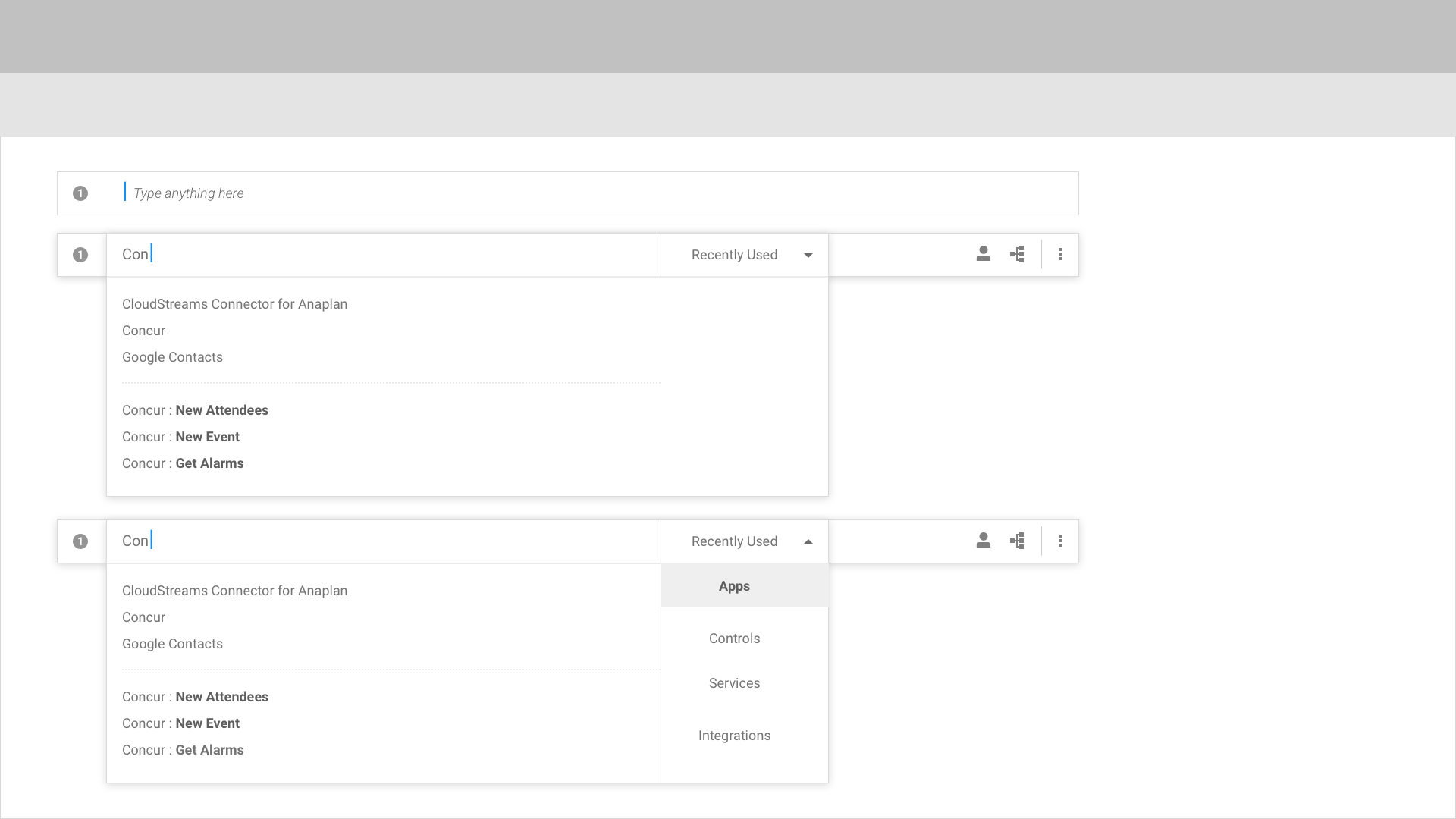Click the person icon in the bottom row

coord(984,541)
